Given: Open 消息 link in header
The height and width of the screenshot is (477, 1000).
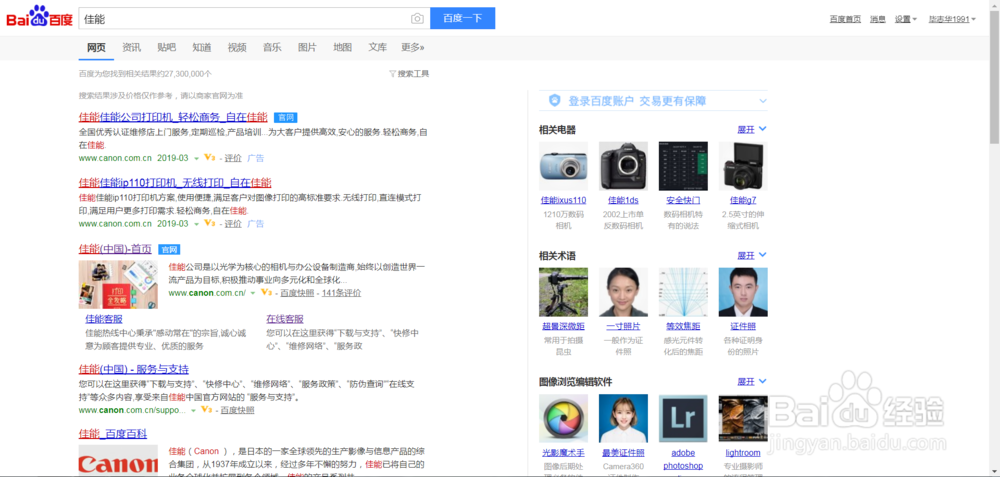Looking at the screenshot, I should pyautogui.click(x=878, y=19).
